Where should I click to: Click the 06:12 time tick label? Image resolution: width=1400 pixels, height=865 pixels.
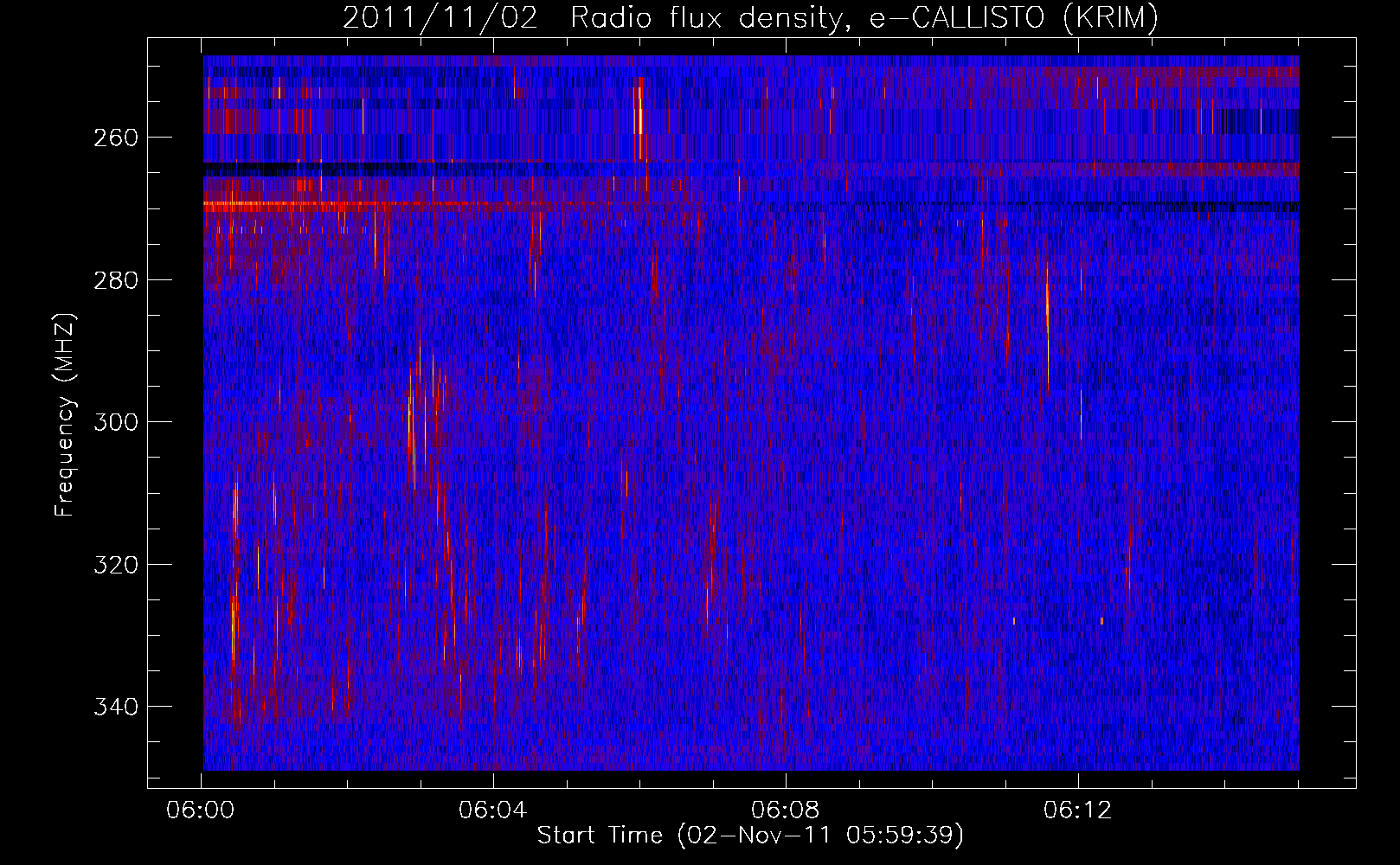click(x=1078, y=811)
